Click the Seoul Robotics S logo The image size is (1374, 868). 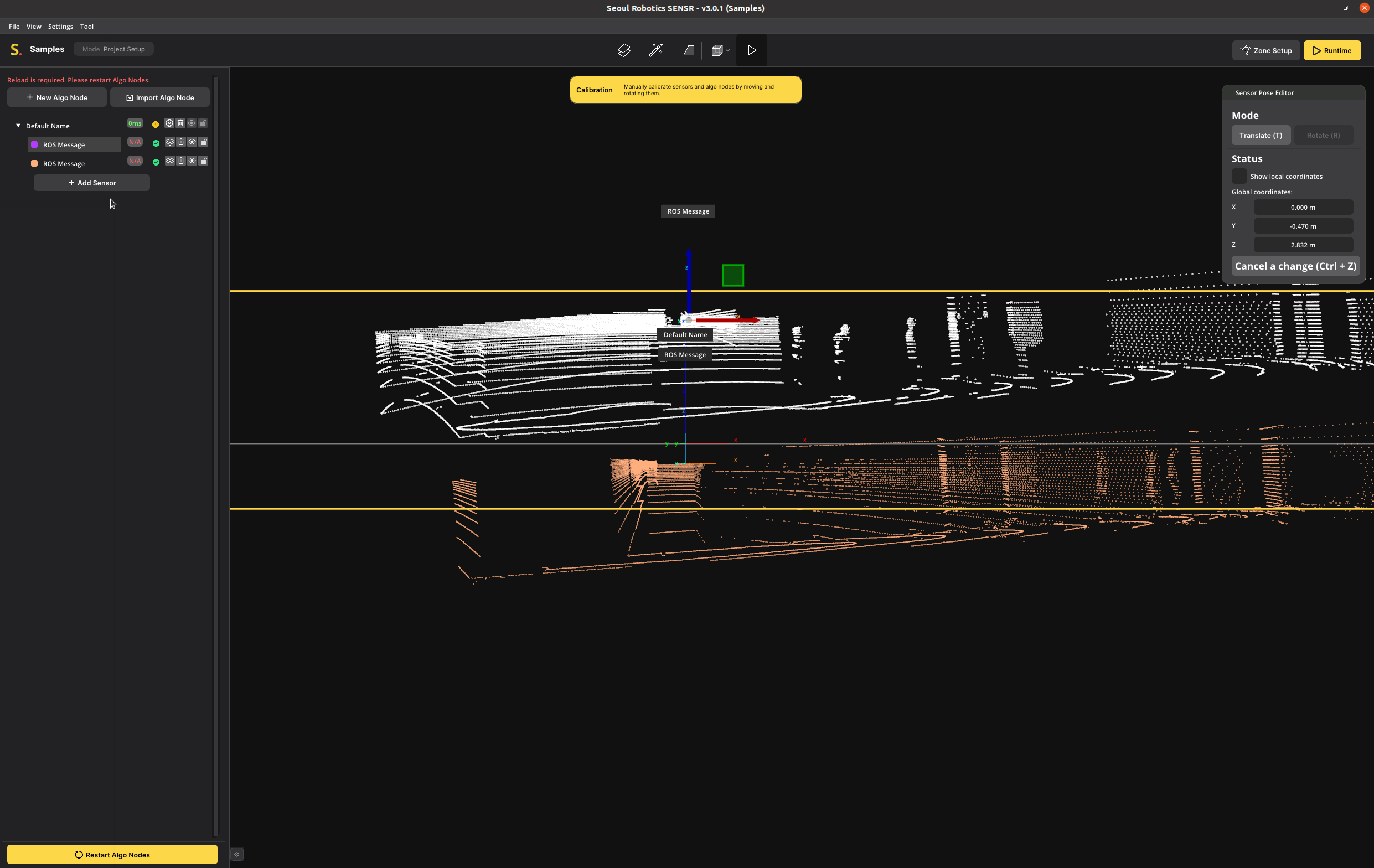16,50
